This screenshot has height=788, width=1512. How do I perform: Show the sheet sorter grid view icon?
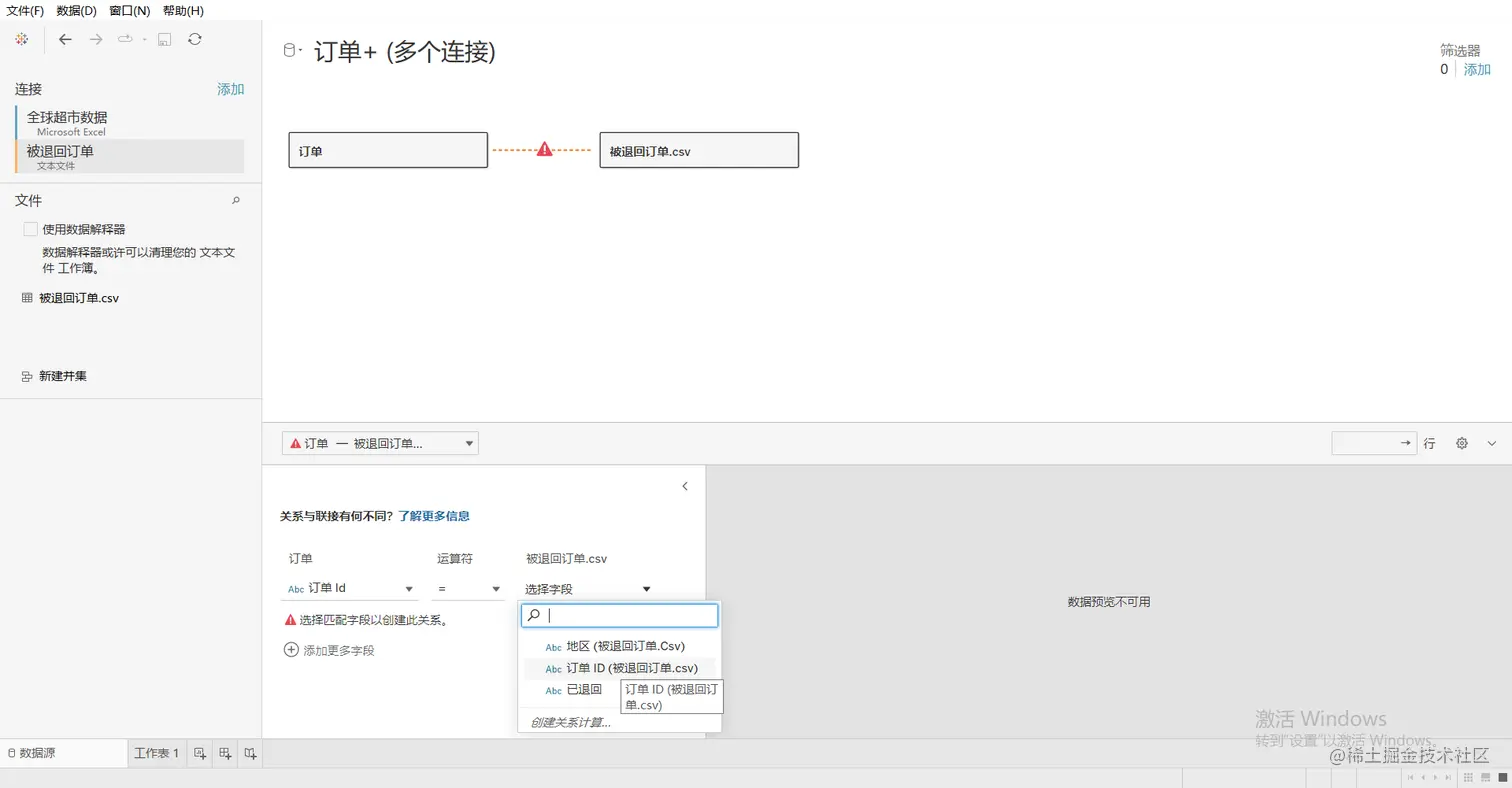pyautogui.click(x=1467, y=777)
